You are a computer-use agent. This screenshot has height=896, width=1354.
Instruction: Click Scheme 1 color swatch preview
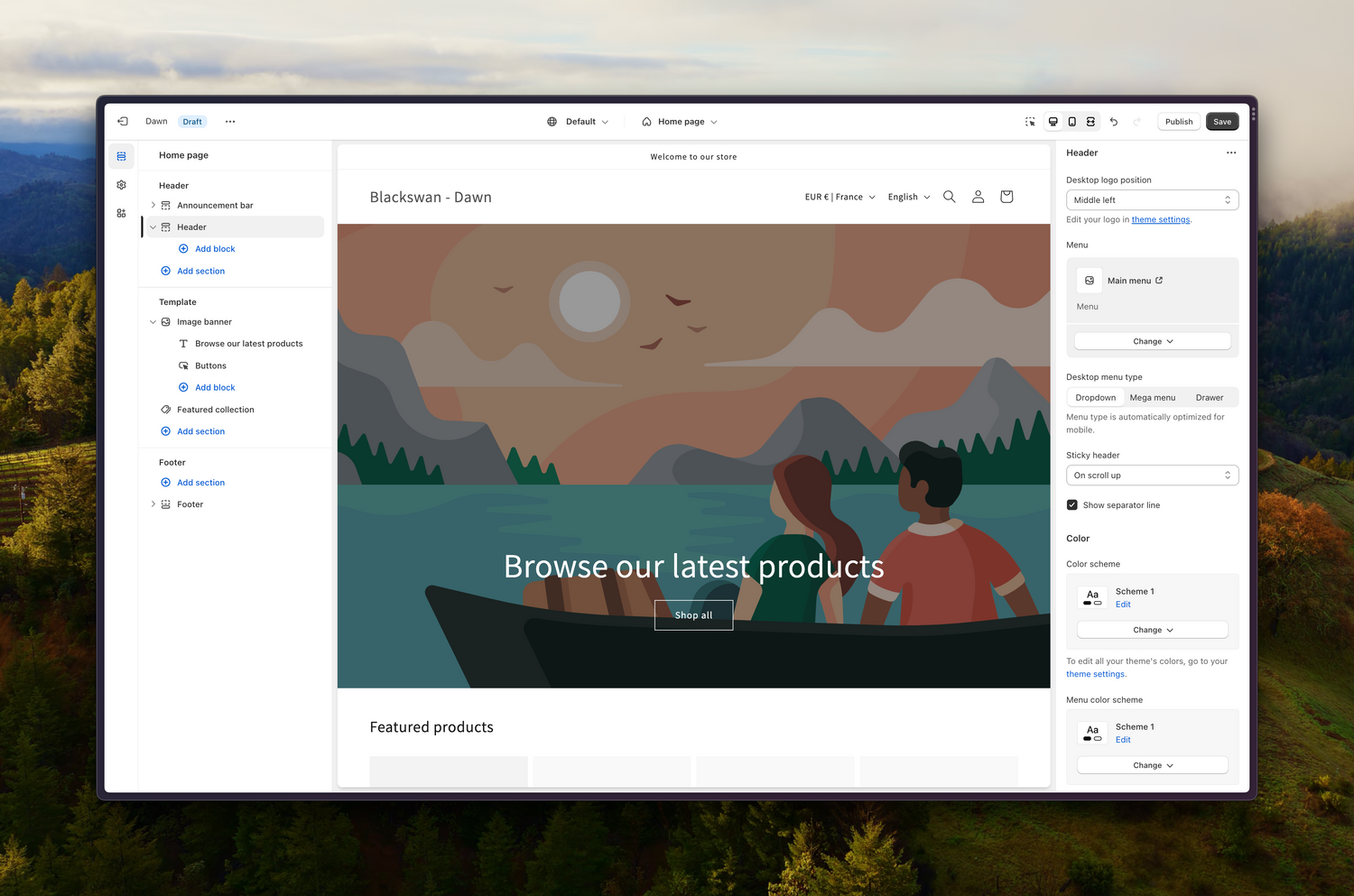click(x=1092, y=596)
